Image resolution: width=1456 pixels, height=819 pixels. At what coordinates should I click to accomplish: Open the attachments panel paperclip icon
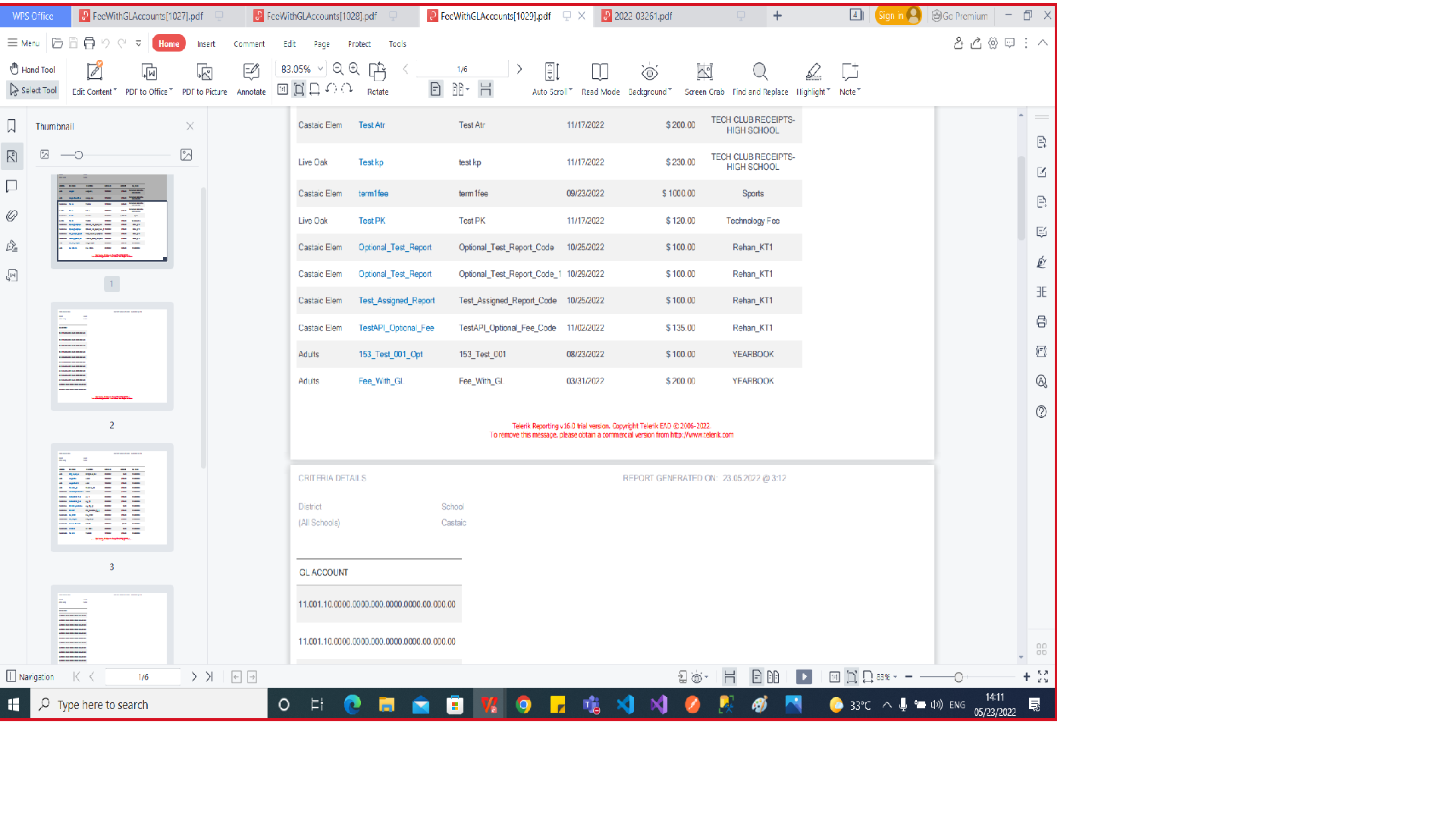click(x=12, y=216)
